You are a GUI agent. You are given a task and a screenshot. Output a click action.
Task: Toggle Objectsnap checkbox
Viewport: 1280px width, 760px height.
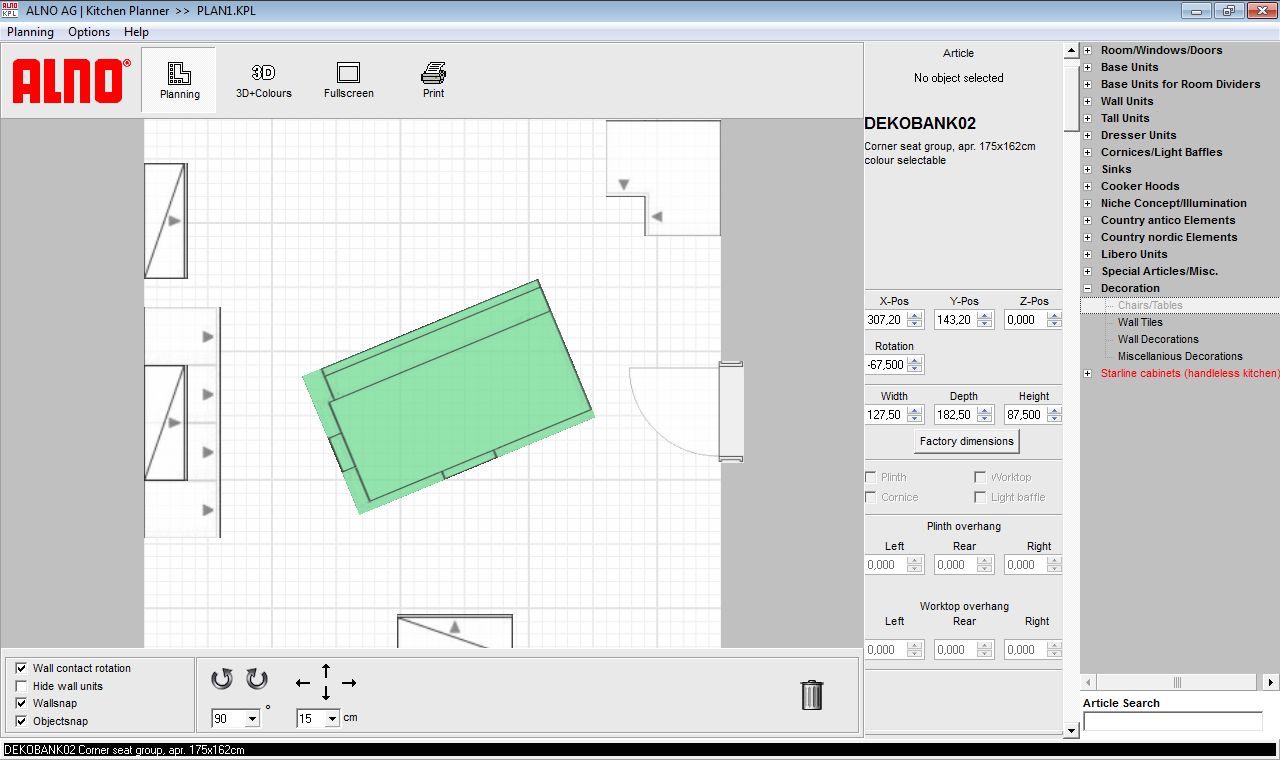21,721
